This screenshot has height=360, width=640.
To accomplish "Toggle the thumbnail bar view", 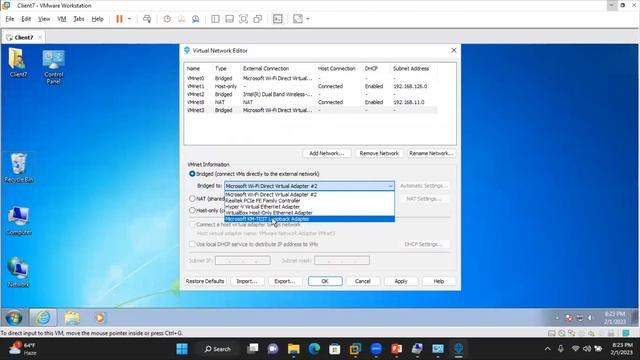I will pos(229,19).
